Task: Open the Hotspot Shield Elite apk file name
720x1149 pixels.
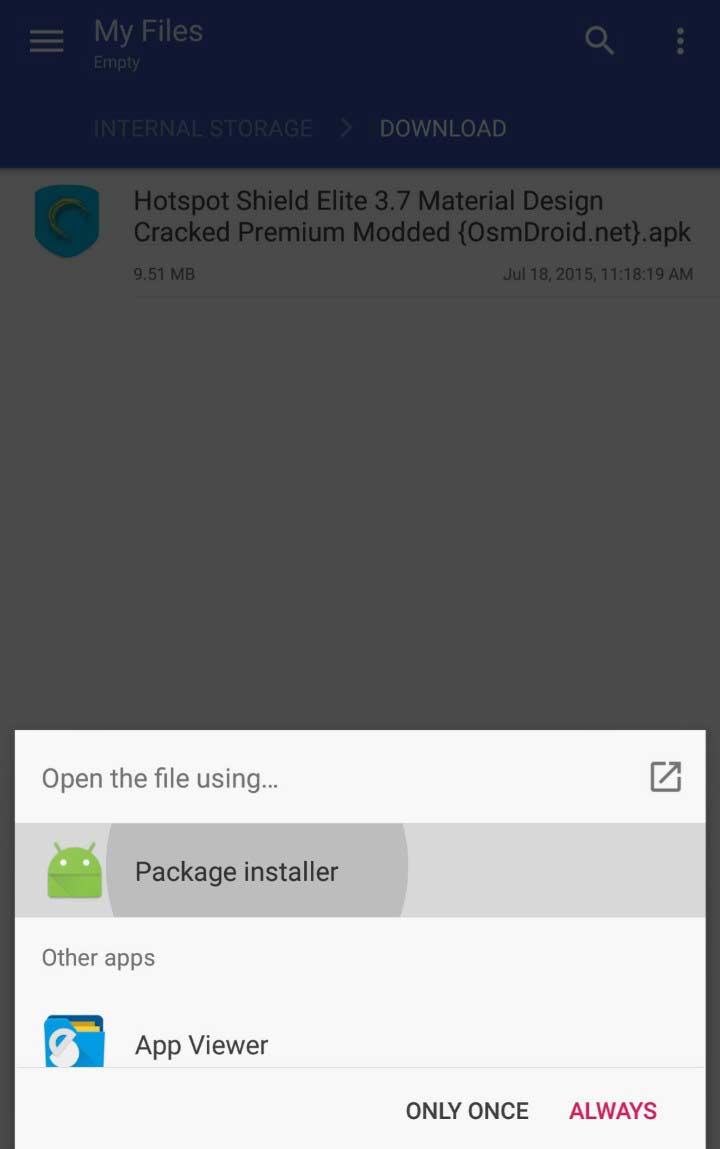Action: (x=412, y=216)
